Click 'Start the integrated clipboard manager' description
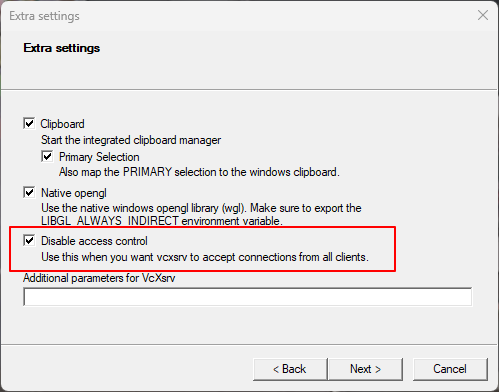The image size is (499, 392). point(131,140)
